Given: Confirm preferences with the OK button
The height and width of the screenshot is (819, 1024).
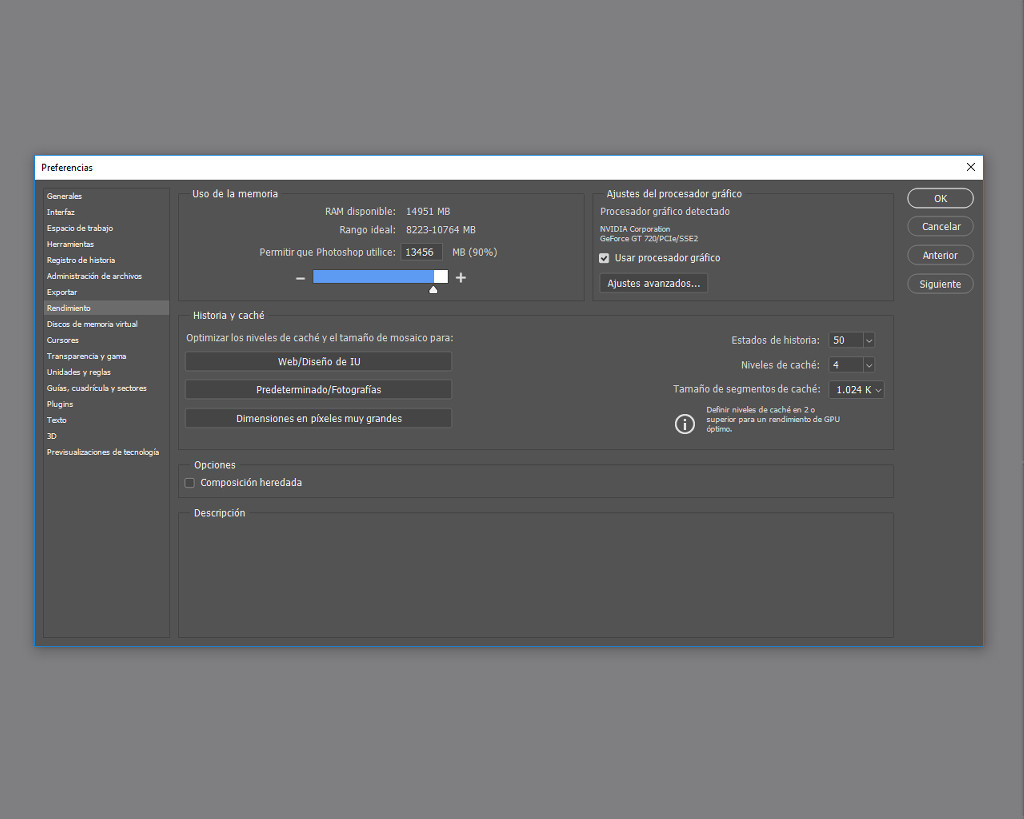Looking at the screenshot, I should 939,198.
